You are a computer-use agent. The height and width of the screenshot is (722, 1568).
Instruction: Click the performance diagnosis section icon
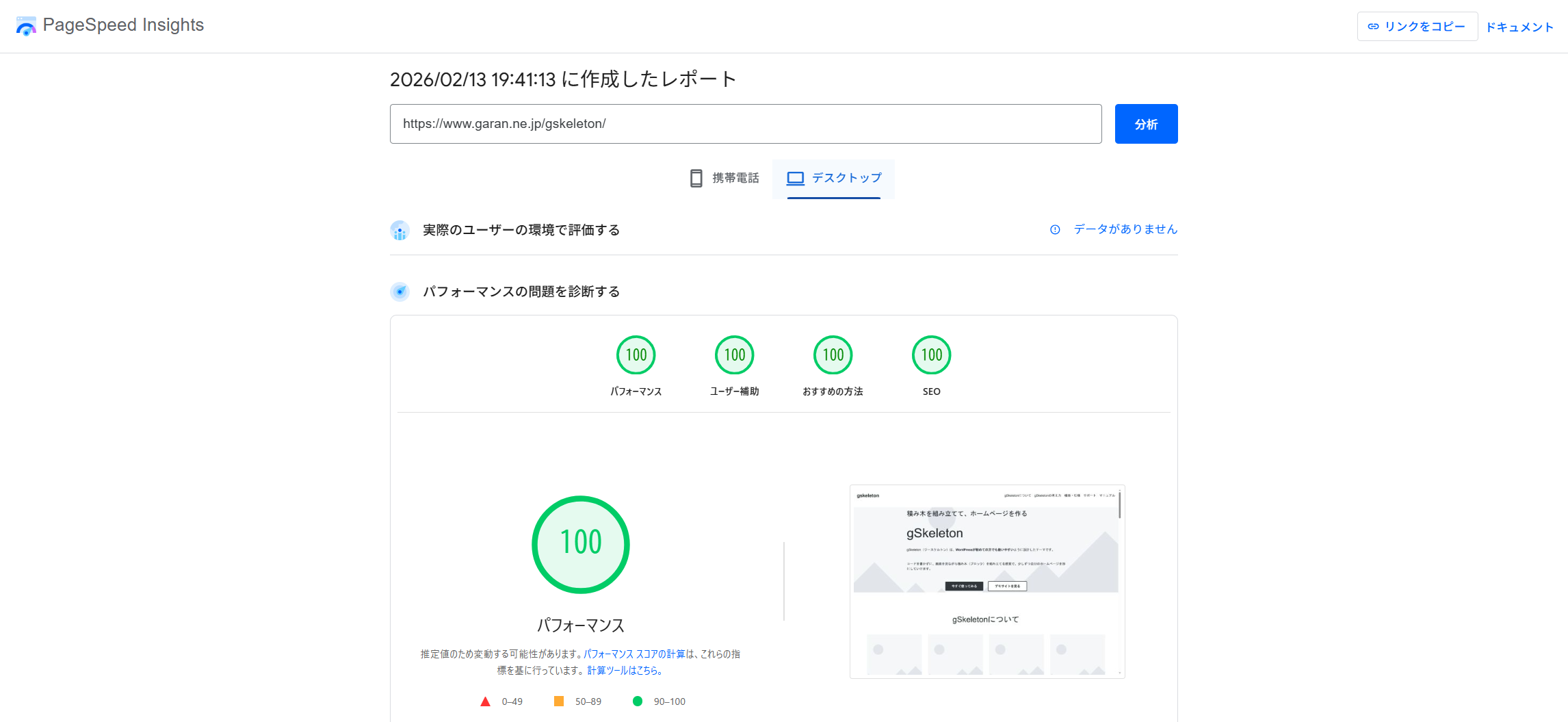point(400,292)
